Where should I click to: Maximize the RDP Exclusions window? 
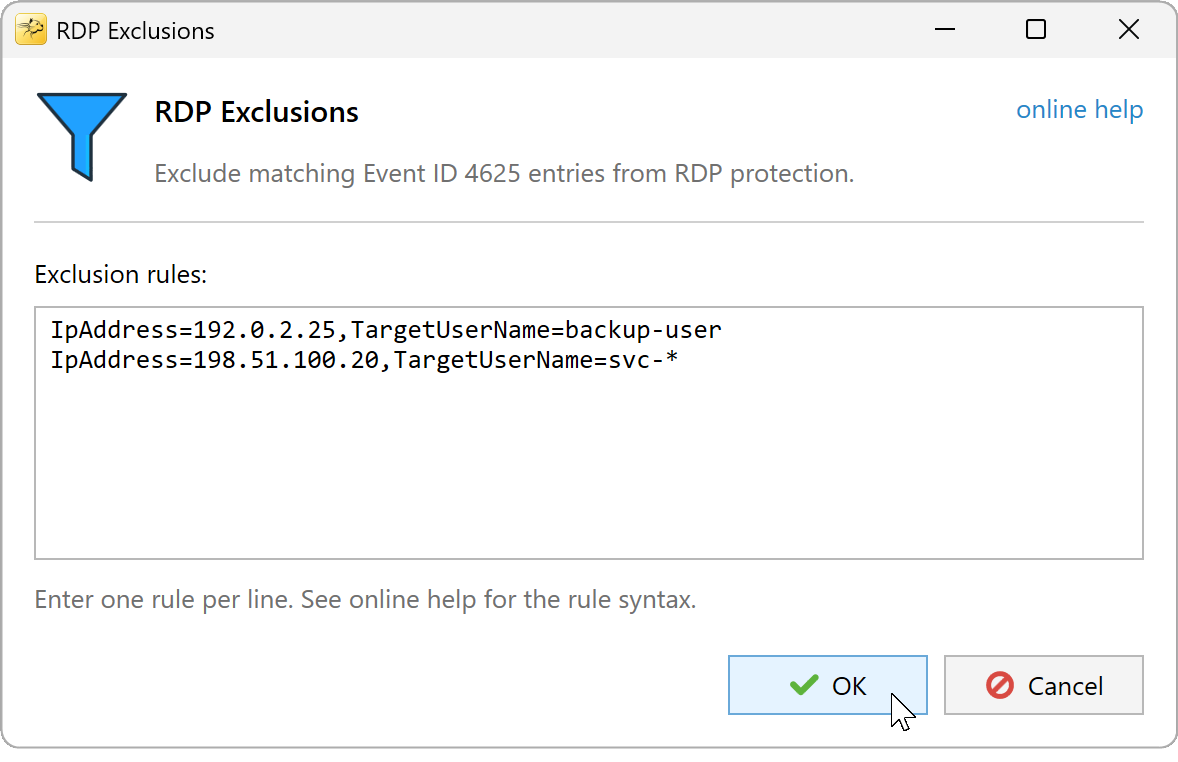pos(1036,30)
